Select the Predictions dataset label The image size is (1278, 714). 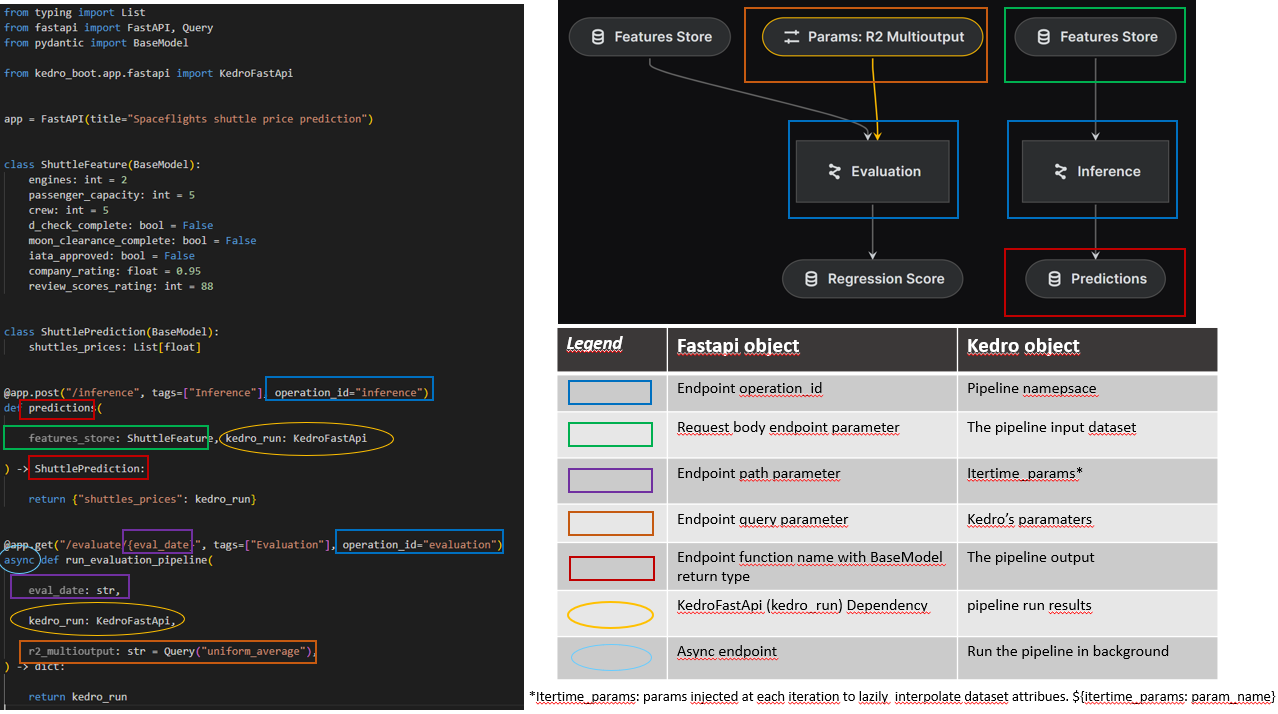(x=1109, y=279)
